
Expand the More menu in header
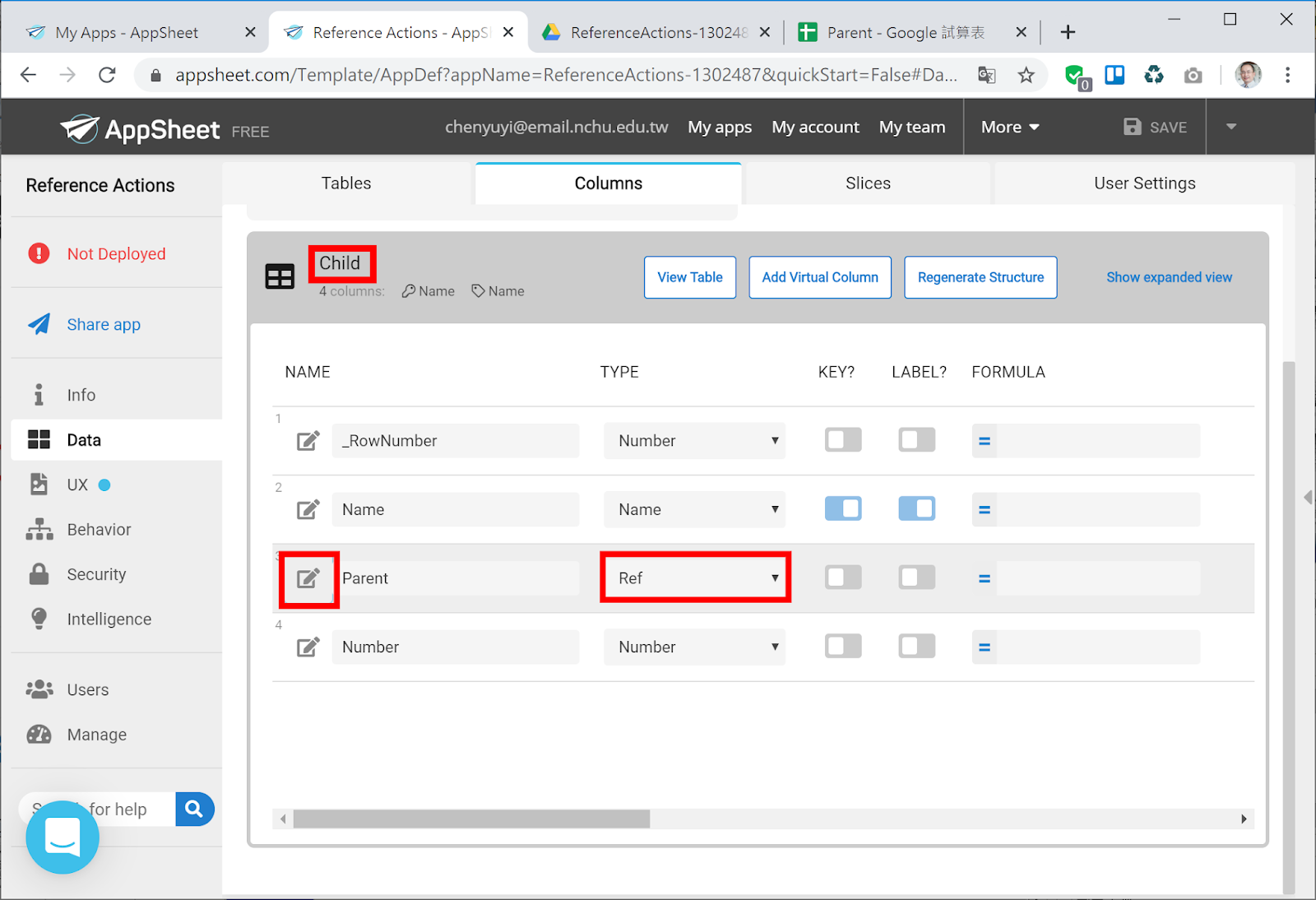(x=1010, y=128)
